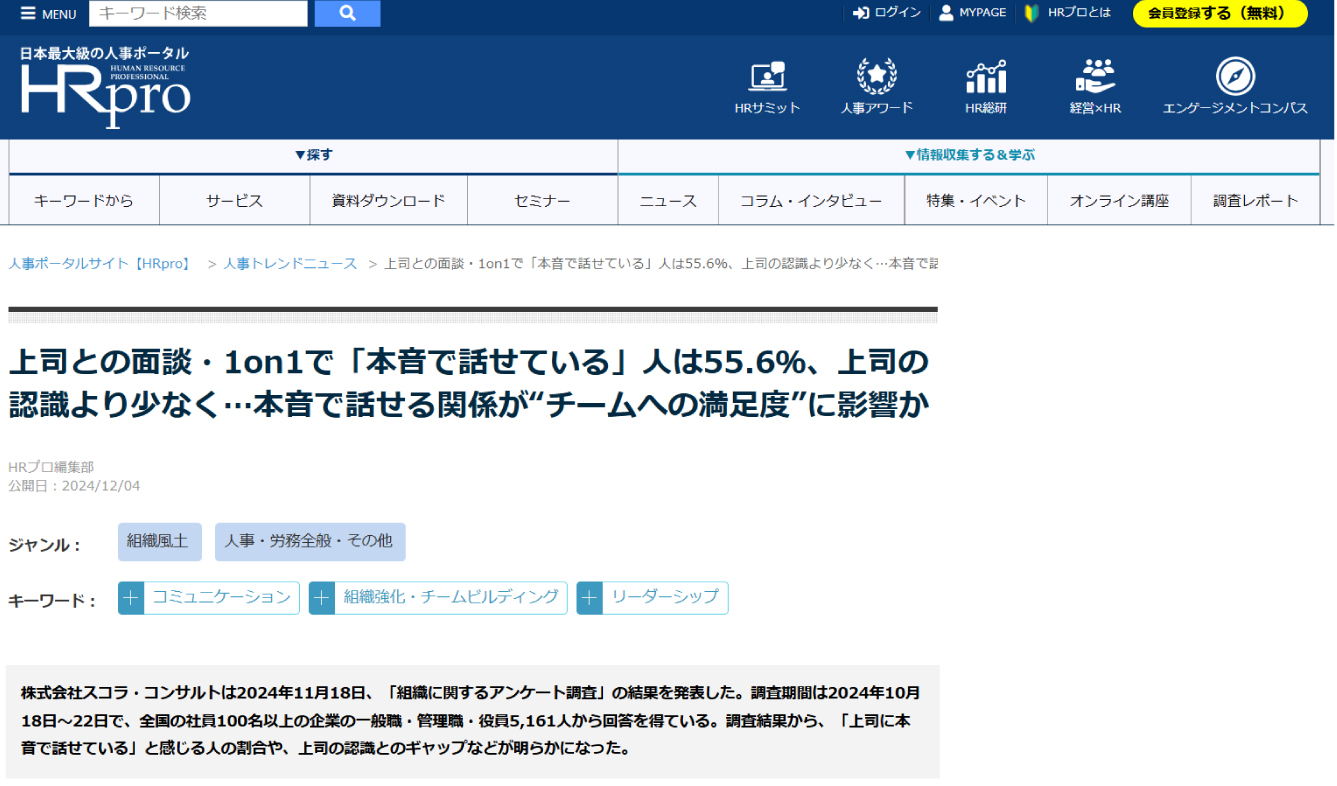This screenshot has height=786, width=1337.
Task: Click the plus on リーダーシップ keyword
Action: coord(590,598)
